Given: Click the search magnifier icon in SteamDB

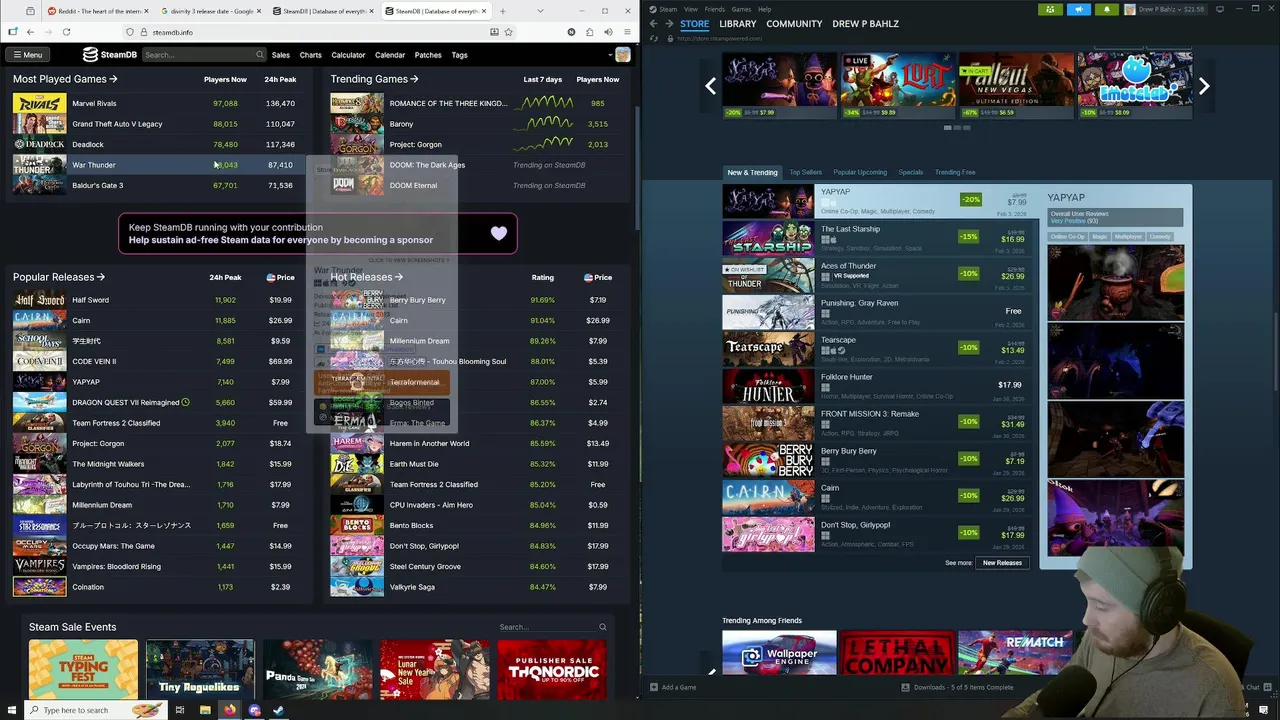Looking at the screenshot, I should 260,55.
